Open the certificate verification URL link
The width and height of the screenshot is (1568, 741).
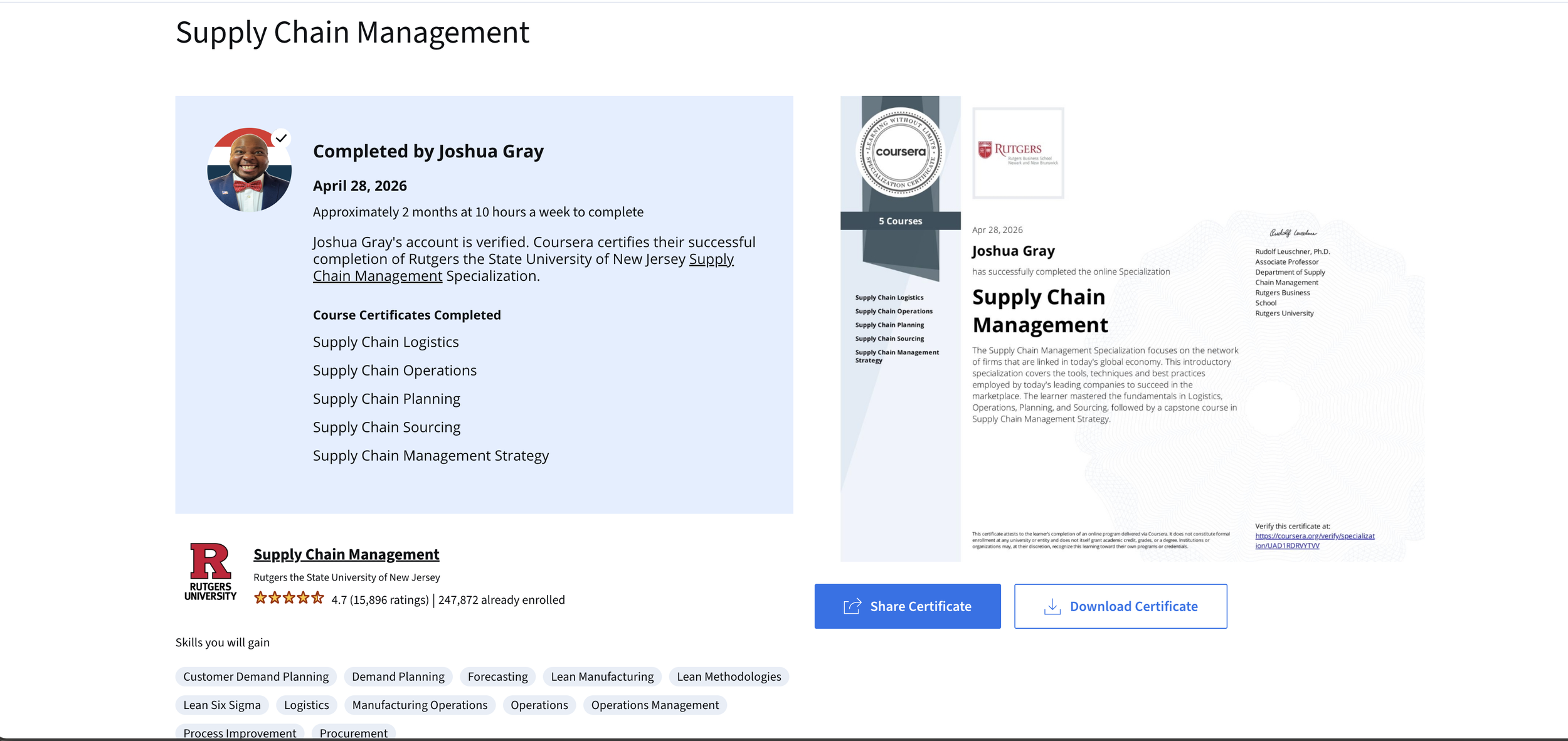(1315, 540)
